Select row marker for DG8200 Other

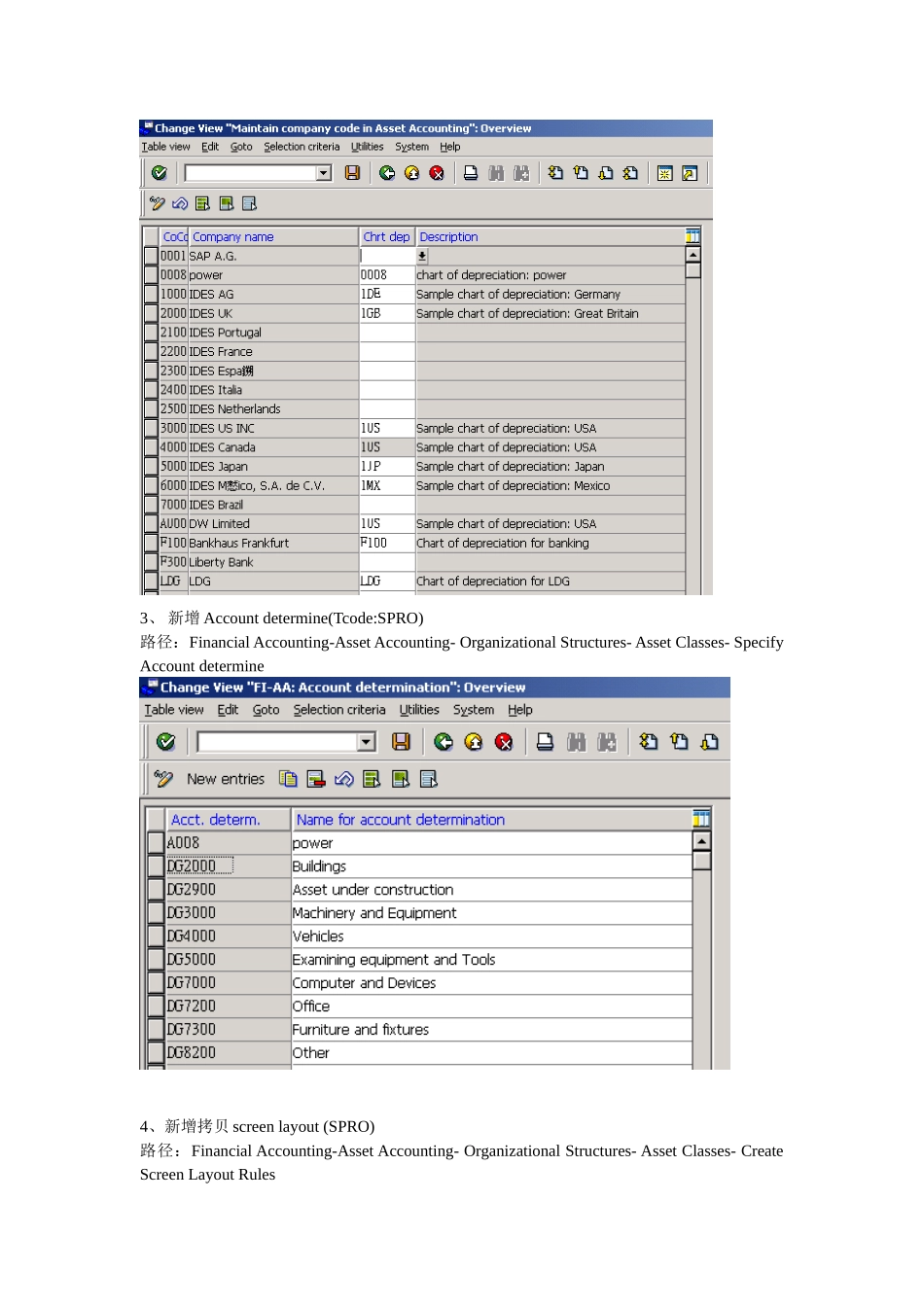[x=156, y=1053]
